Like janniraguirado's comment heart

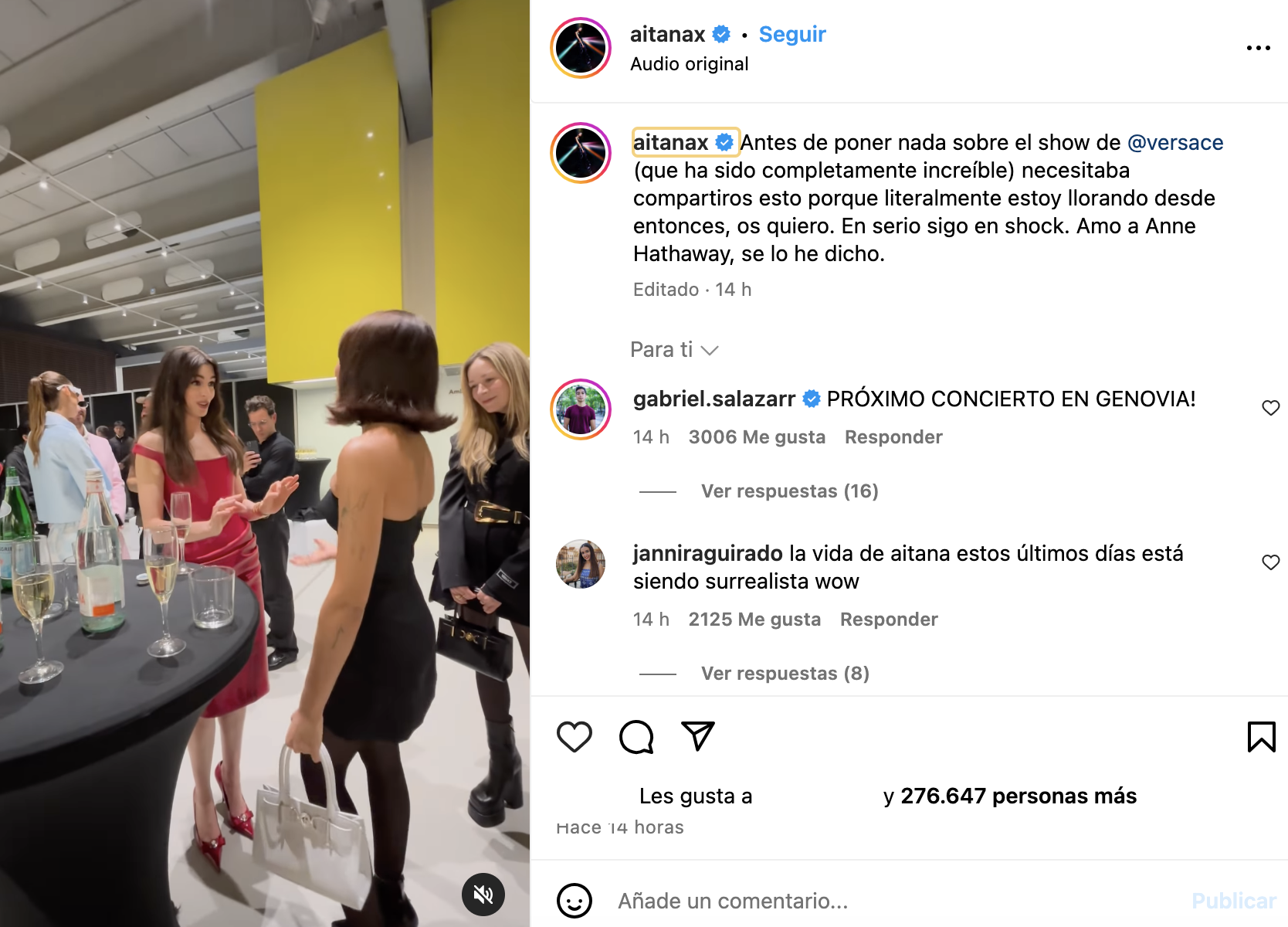click(1271, 562)
